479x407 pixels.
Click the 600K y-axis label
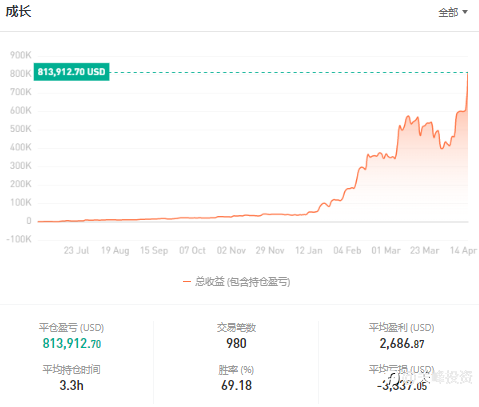pyautogui.click(x=21, y=111)
